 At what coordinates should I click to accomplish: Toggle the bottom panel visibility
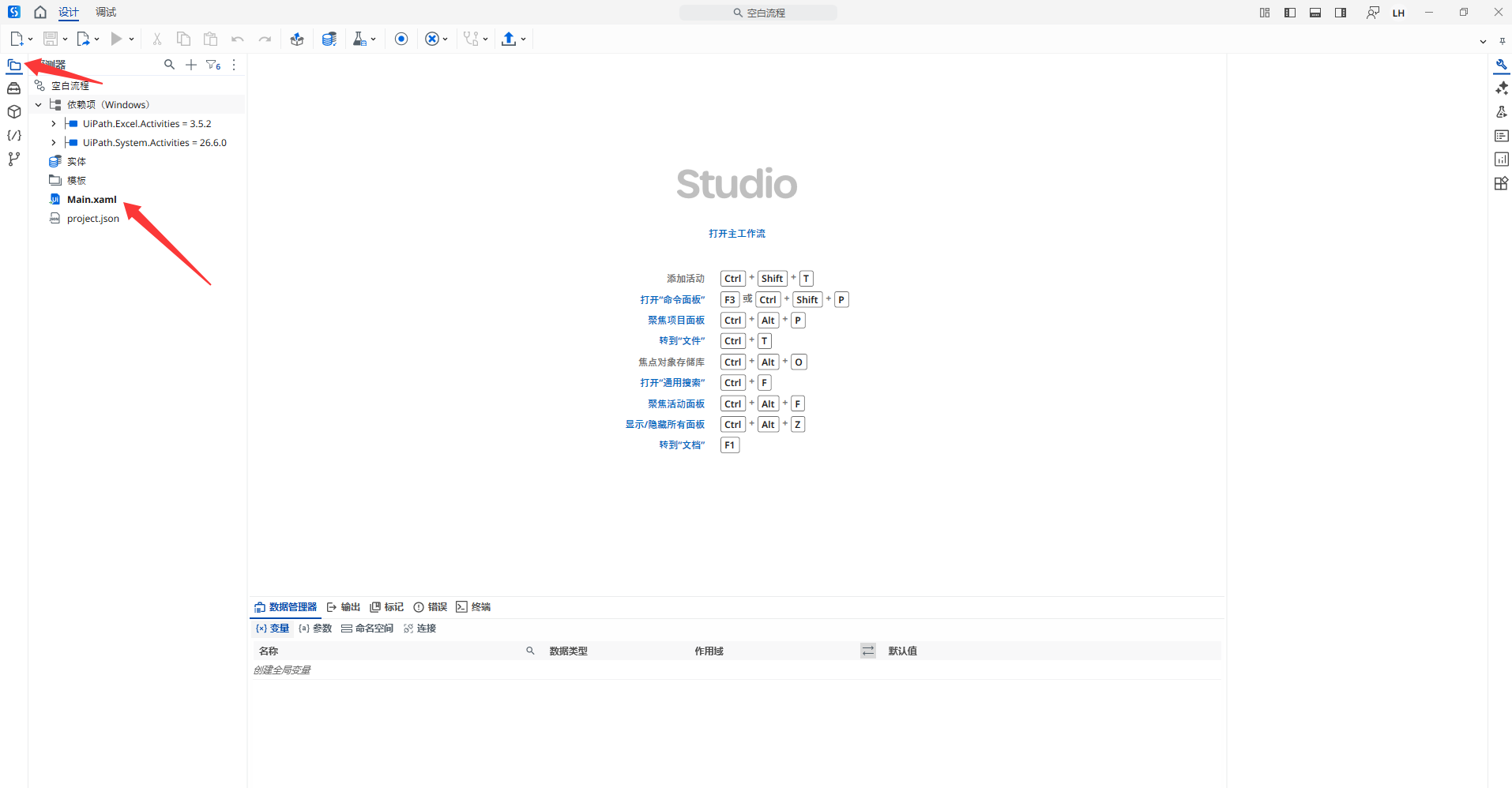click(1315, 13)
